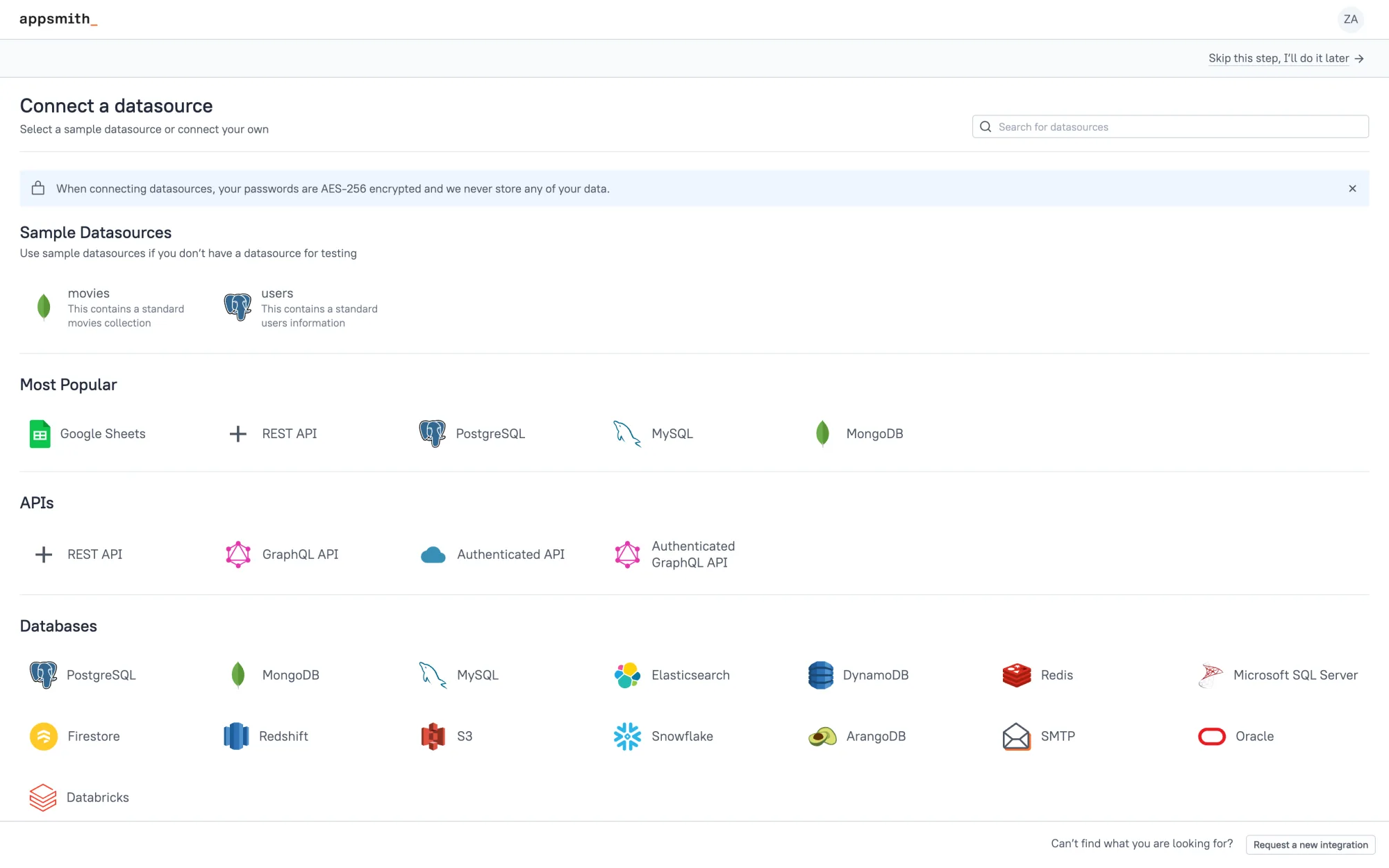1389x868 pixels.
Task: Click the Google Sheets icon under Most Popular
Action: coord(40,434)
